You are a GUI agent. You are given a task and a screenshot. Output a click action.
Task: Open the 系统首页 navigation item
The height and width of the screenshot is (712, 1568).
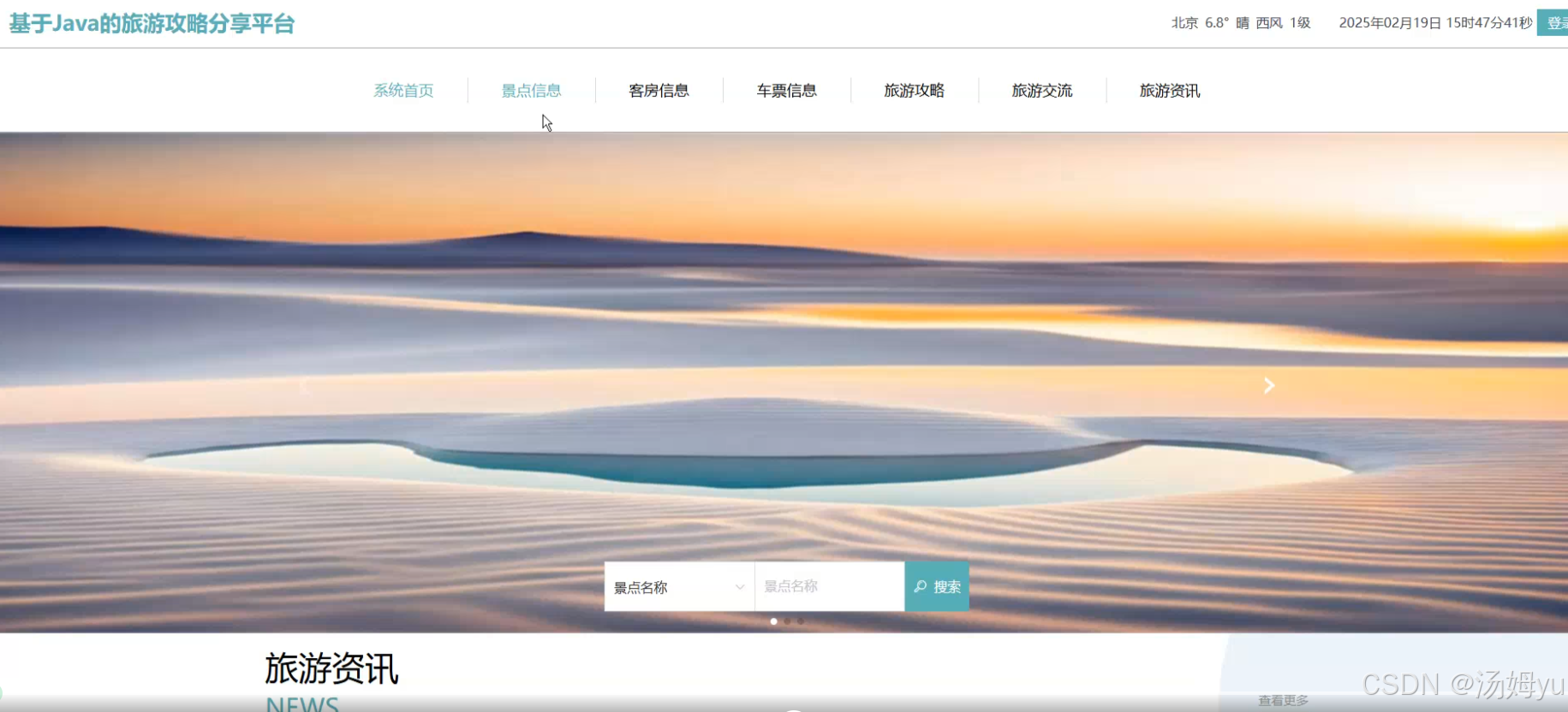403,91
